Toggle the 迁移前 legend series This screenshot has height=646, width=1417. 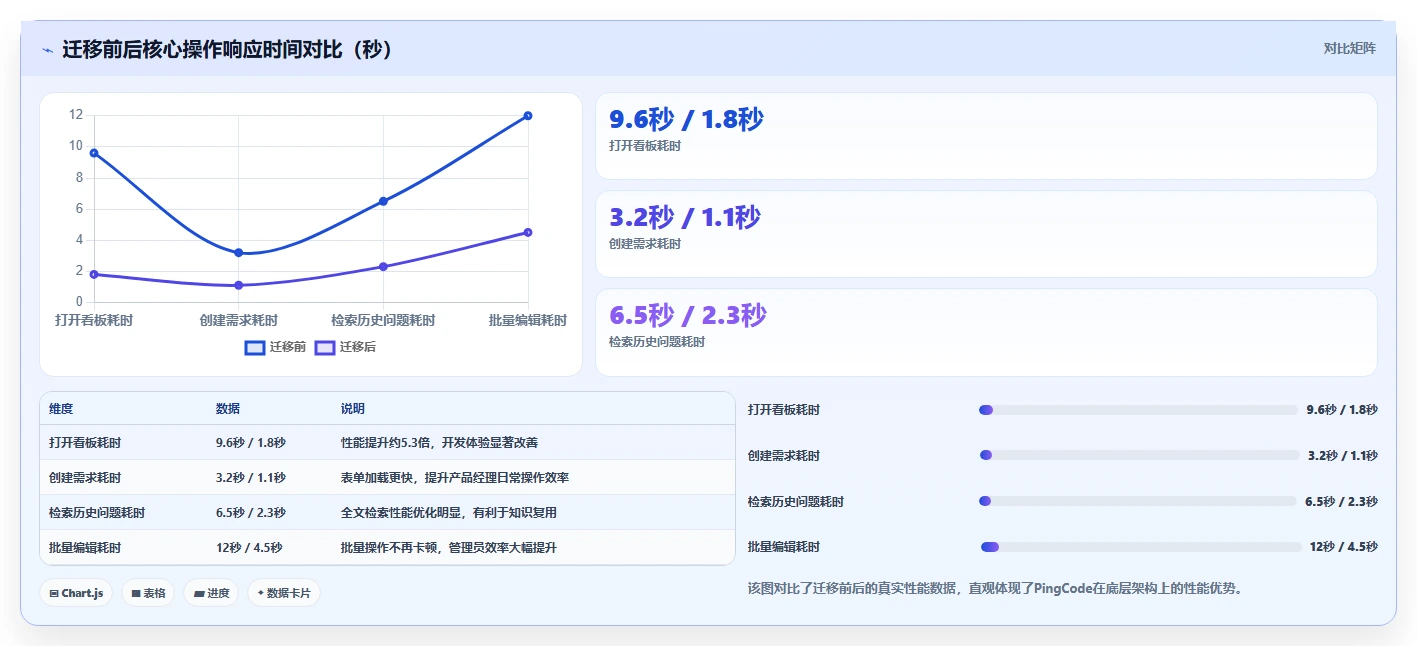tap(275, 347)
